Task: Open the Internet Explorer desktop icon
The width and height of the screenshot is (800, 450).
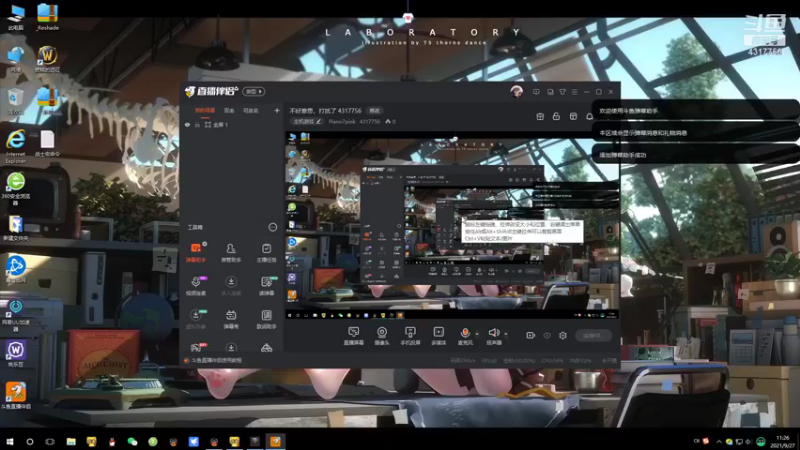Action: tap(16, 146)
